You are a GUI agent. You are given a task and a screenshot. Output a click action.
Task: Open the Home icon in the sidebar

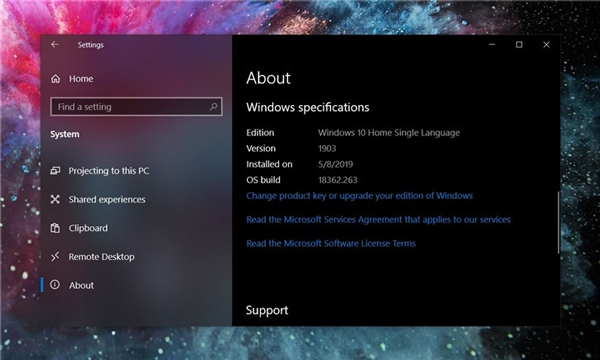(55, 79)
